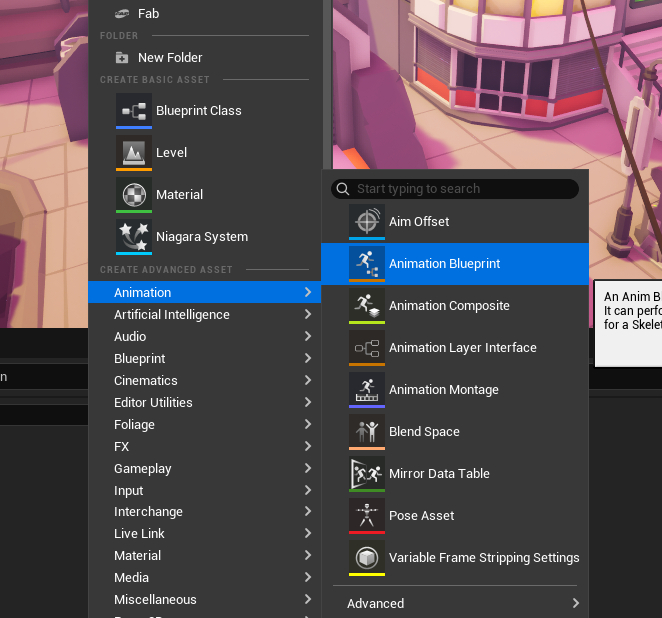Click the Animation Montage icon
This screenshot has height=618, width=662.
point(367,390)
